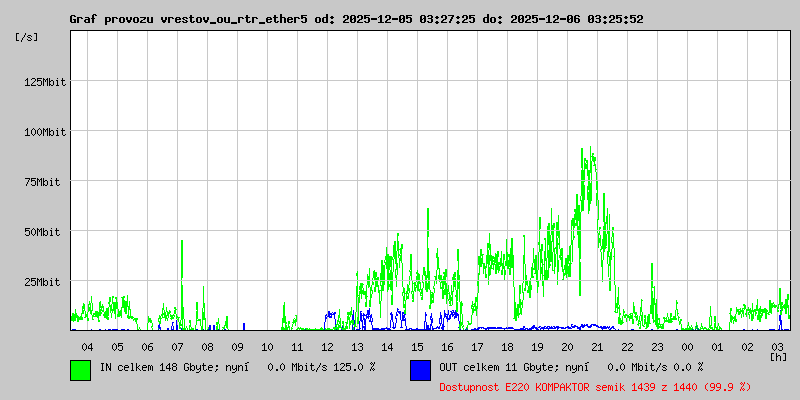Click the [/s] unit label above the y-axis
The image size is (800, 400).
[27, 37]
